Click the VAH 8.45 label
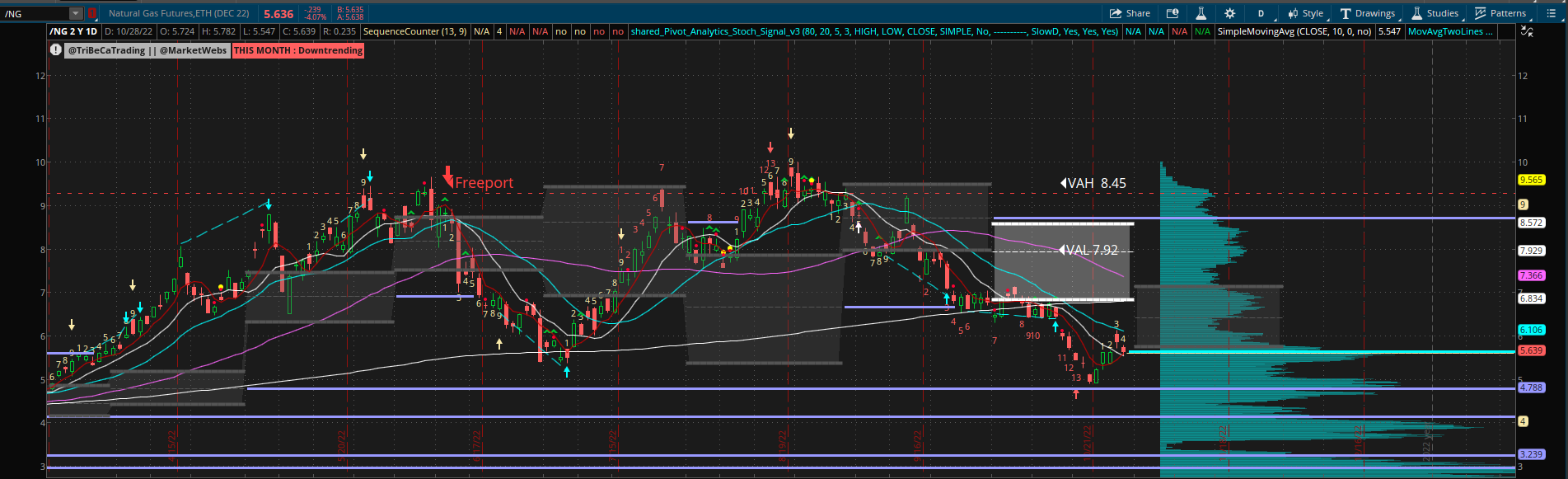The width and height of the screenshot is (1568, 479). (1093, 183)
